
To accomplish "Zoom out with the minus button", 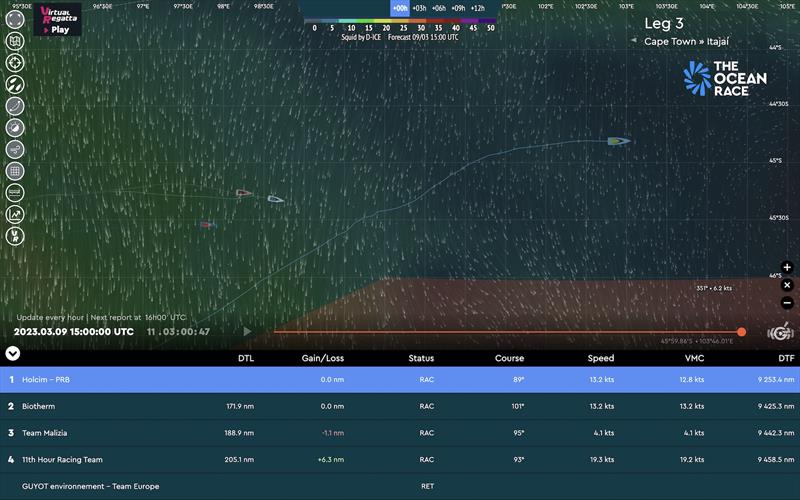I will point(787,303).
